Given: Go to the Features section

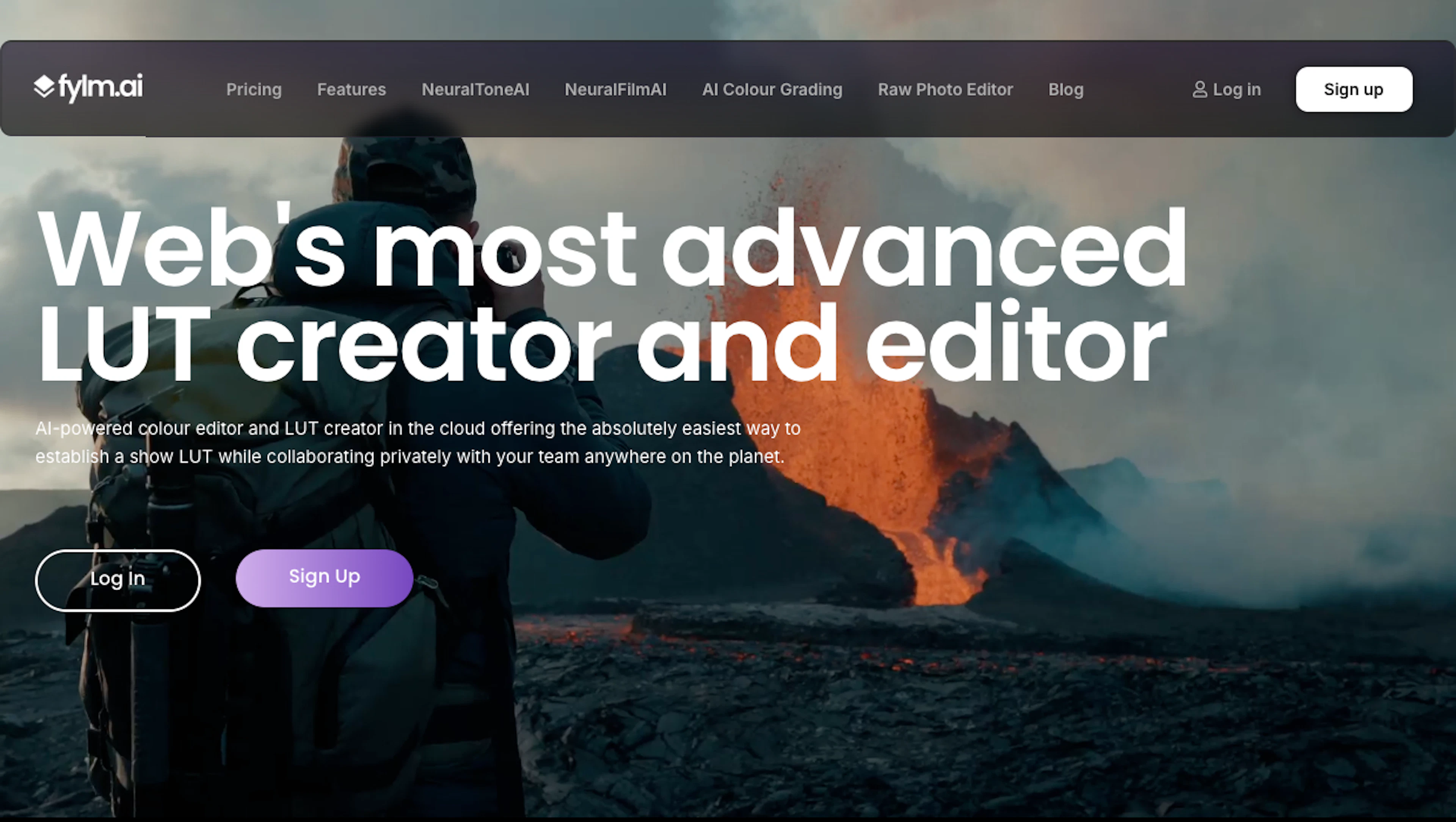Looking at the screenshot, I should [x=351, y=89].
